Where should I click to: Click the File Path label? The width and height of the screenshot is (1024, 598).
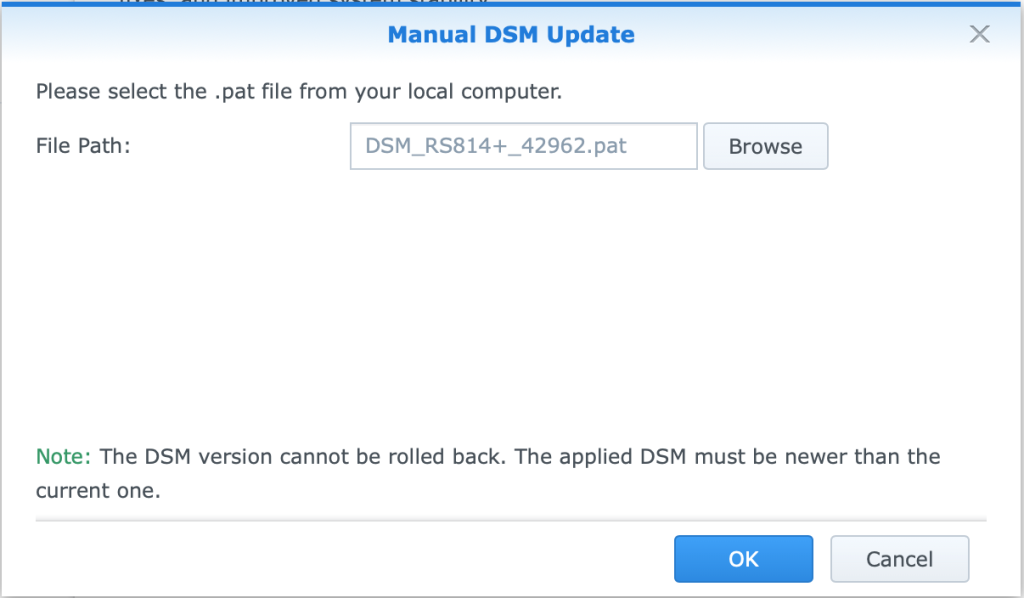tap(83, 146)
